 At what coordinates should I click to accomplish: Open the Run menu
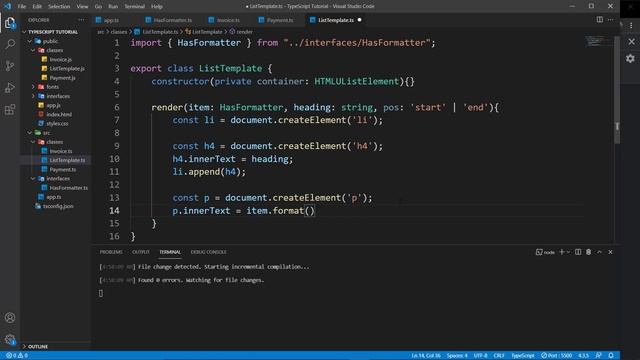tap(113, 7)
